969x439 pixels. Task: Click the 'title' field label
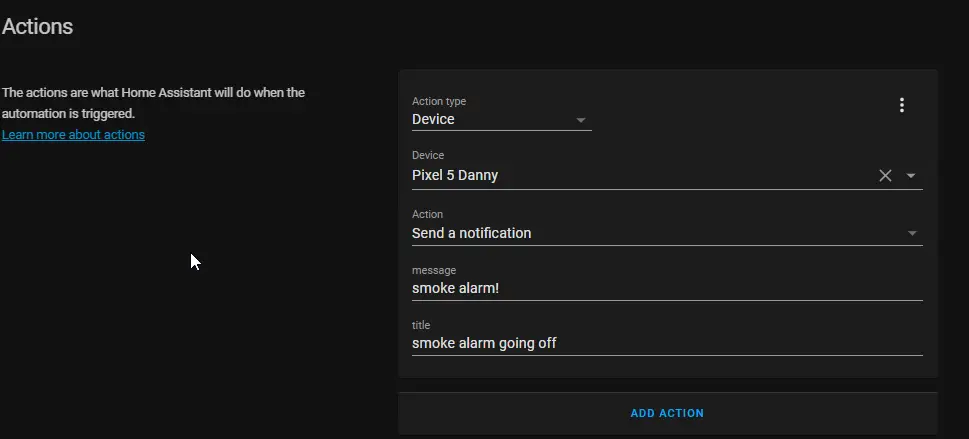(421, 325)
